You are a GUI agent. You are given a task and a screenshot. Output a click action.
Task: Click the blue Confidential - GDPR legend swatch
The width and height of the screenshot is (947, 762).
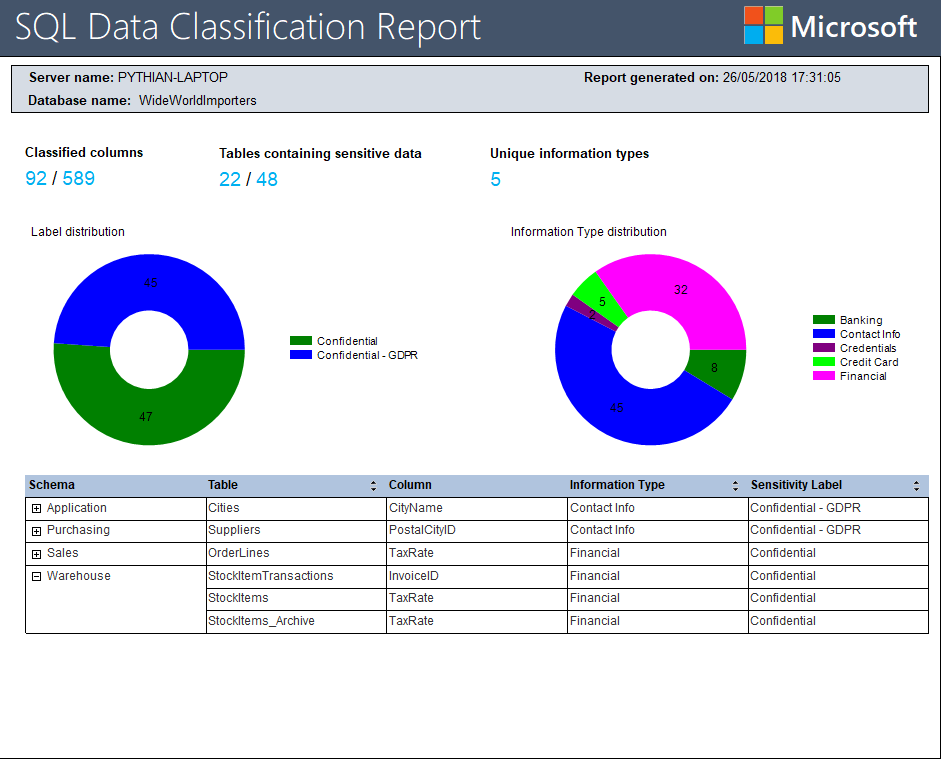click(300, 355)
